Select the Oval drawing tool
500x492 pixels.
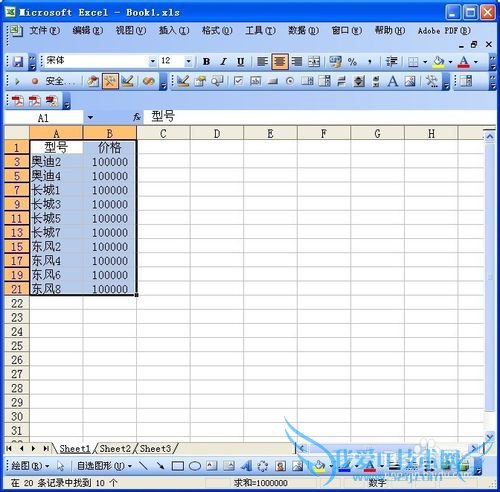195,466
